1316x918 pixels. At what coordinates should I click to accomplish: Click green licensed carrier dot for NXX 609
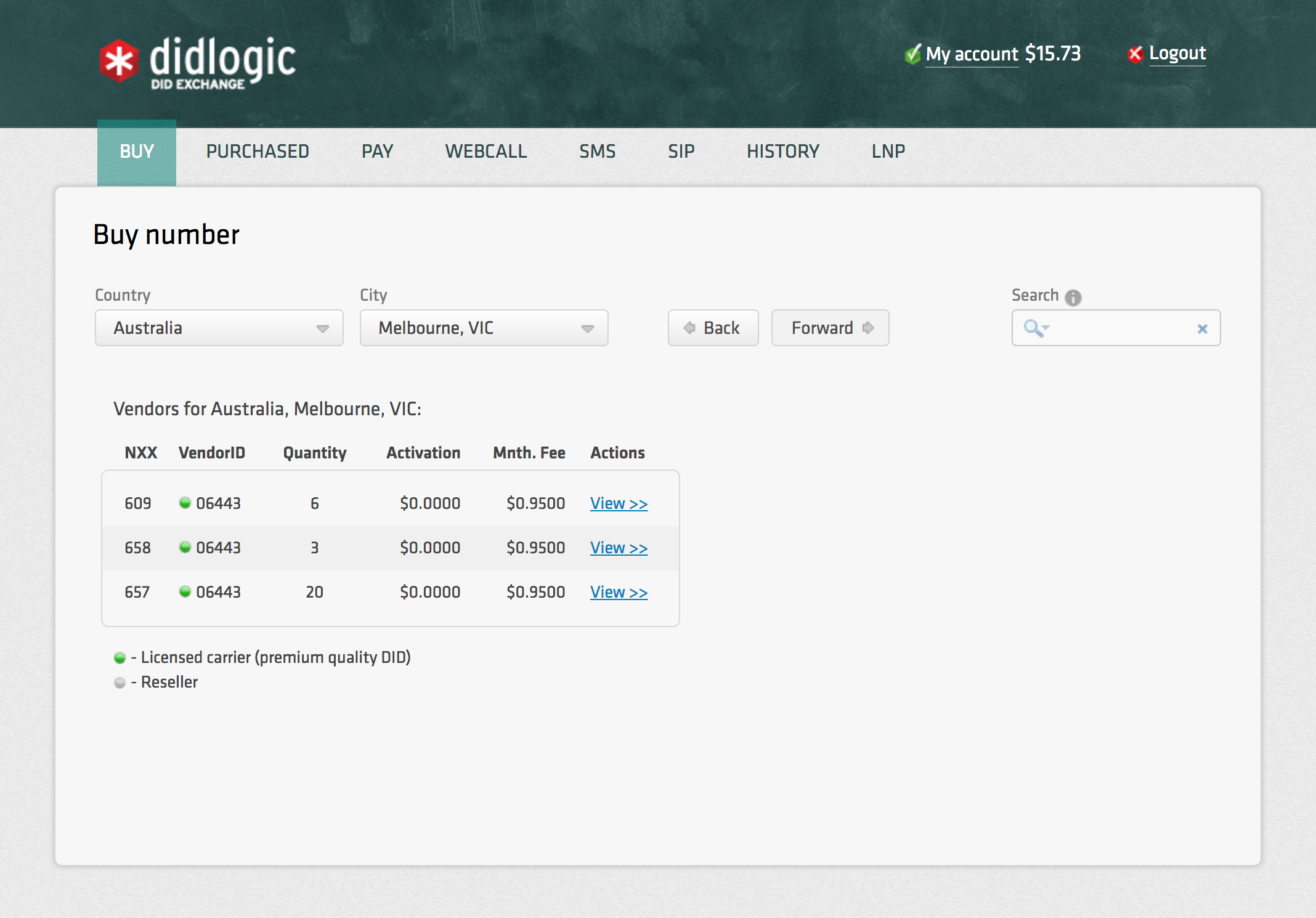(x=184, y=503)
